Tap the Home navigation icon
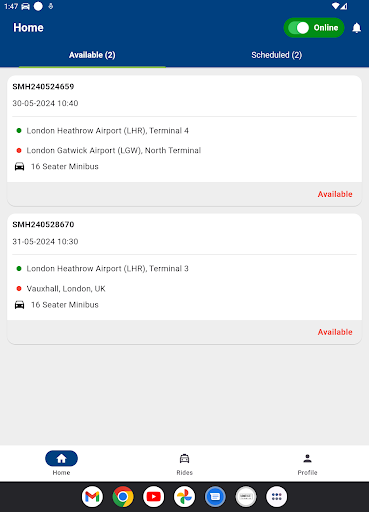 click(x=61, y=459)
